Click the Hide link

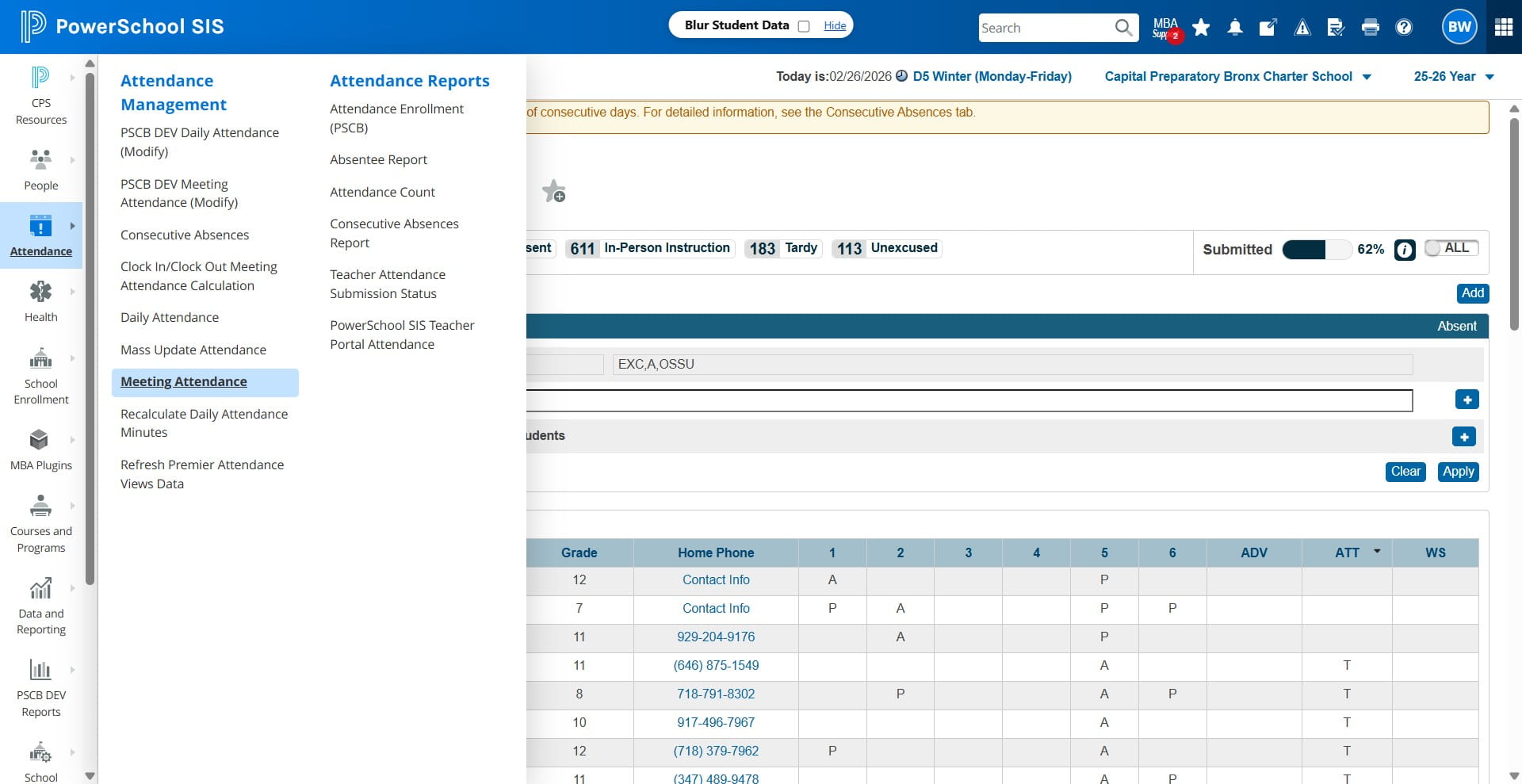click(835, 25)
